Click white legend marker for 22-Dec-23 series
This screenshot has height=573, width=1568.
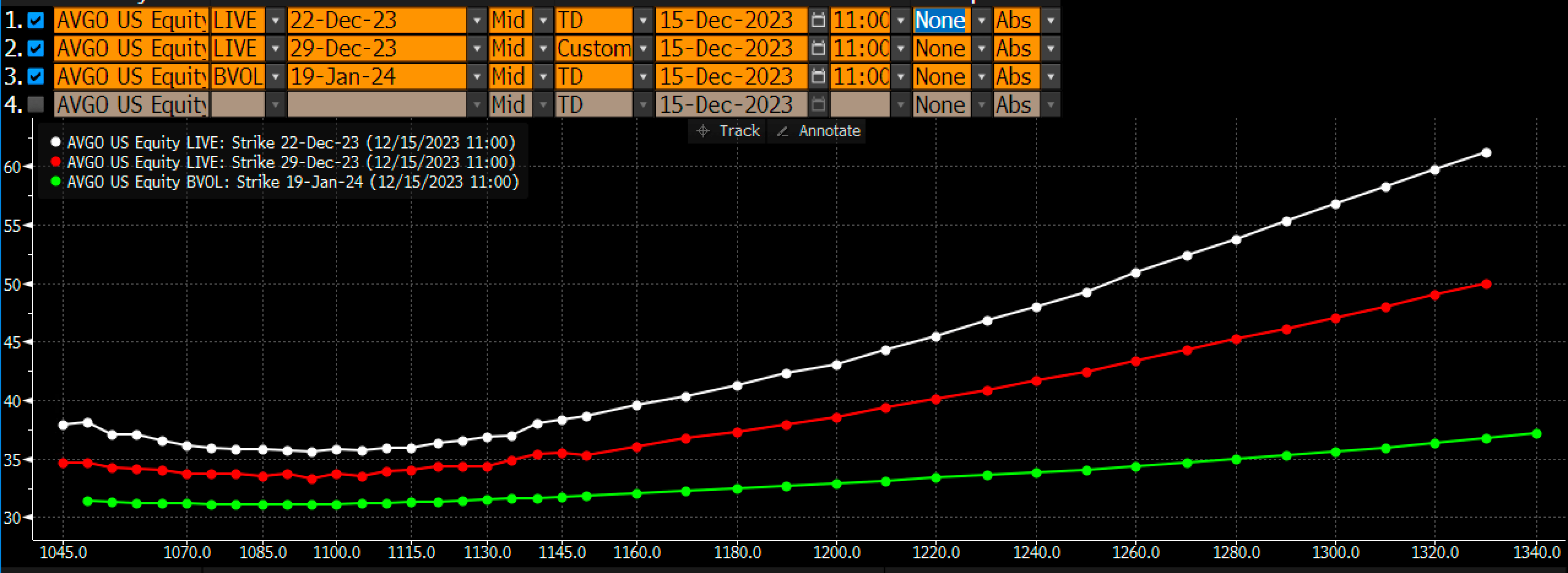(x=56, y=142)
